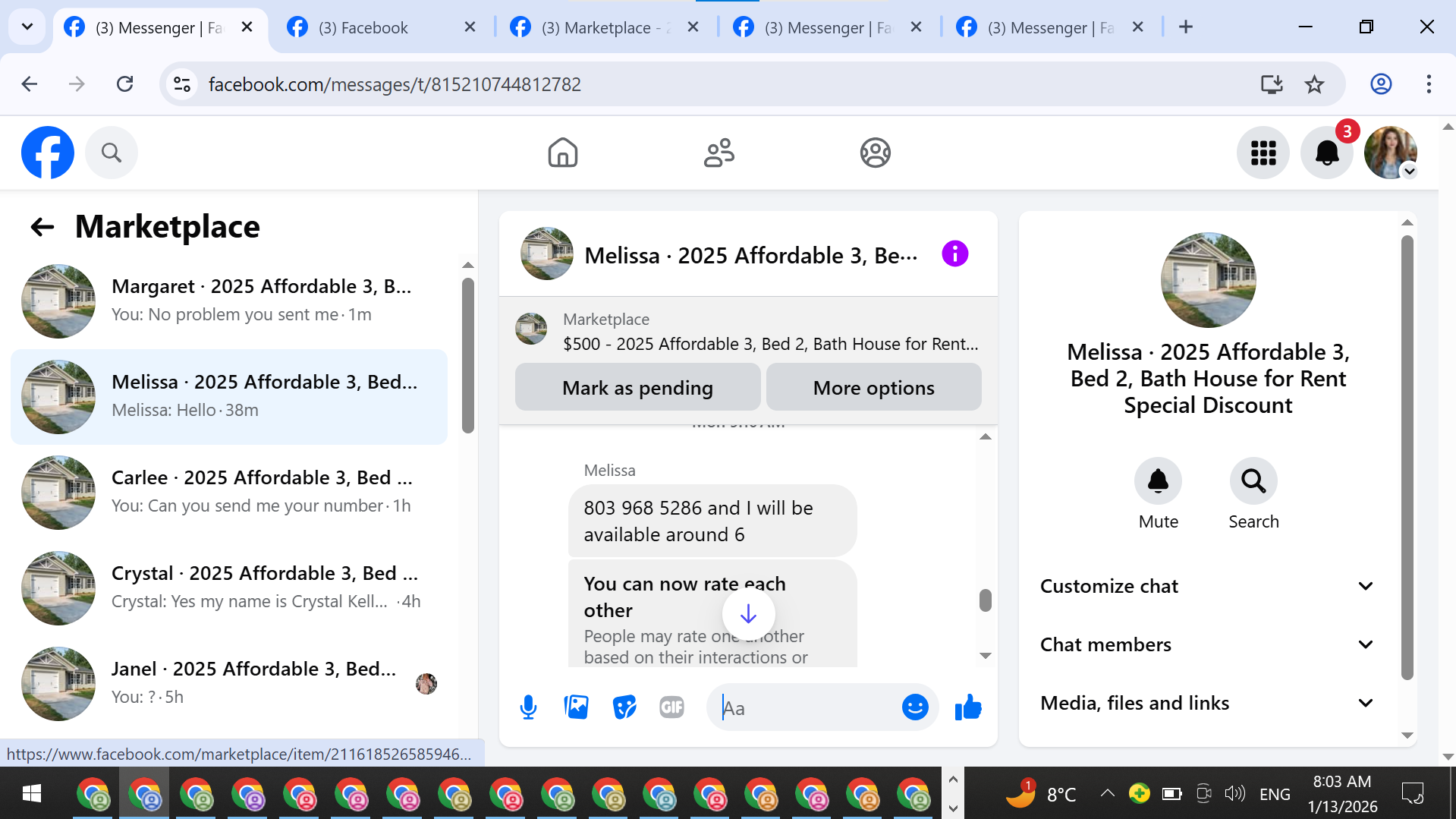Click Mark as pending button

[637, 387]
